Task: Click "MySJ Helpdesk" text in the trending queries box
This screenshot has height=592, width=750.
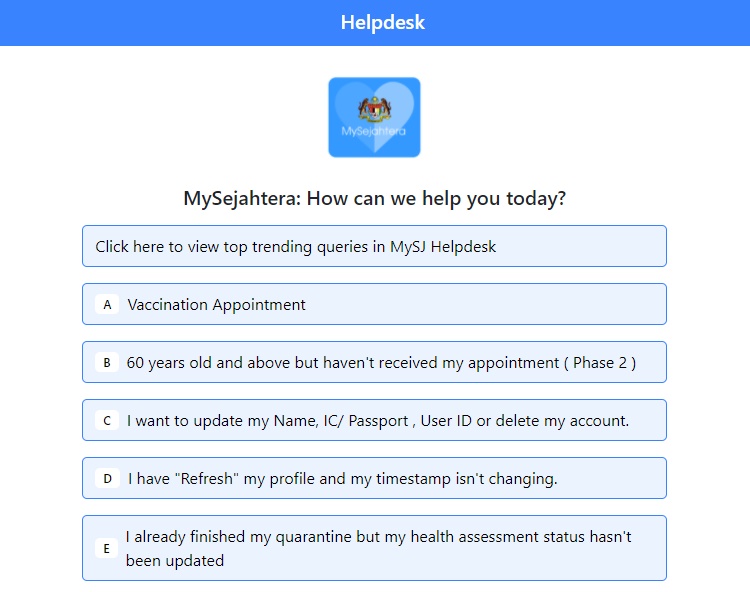Action: 443,247
